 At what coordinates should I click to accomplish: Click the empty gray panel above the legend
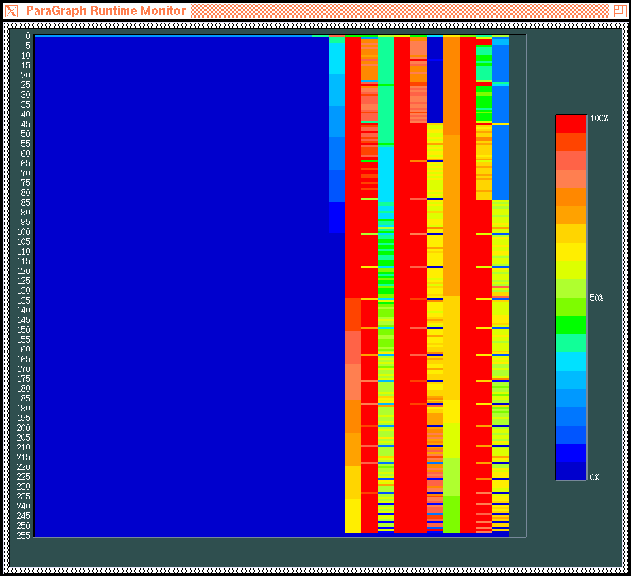coord(575,70)
